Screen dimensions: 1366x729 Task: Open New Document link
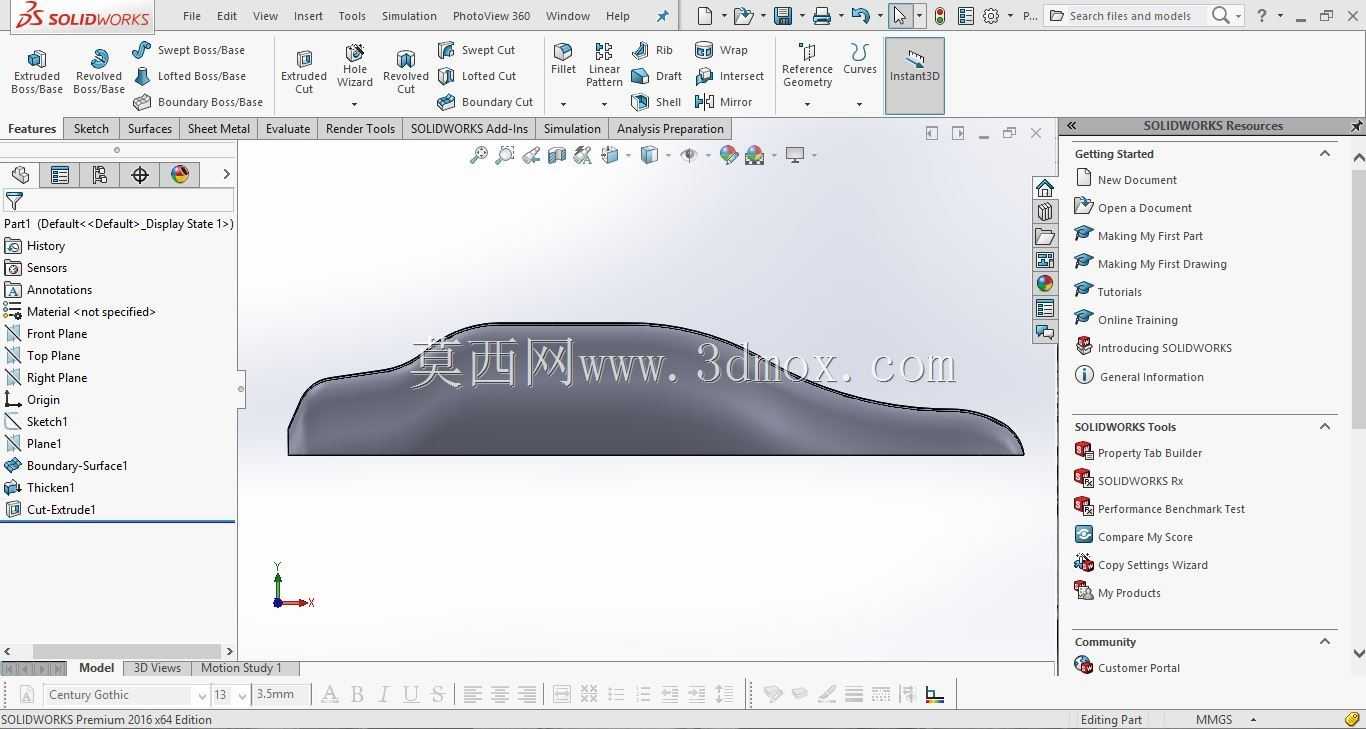1137,180
